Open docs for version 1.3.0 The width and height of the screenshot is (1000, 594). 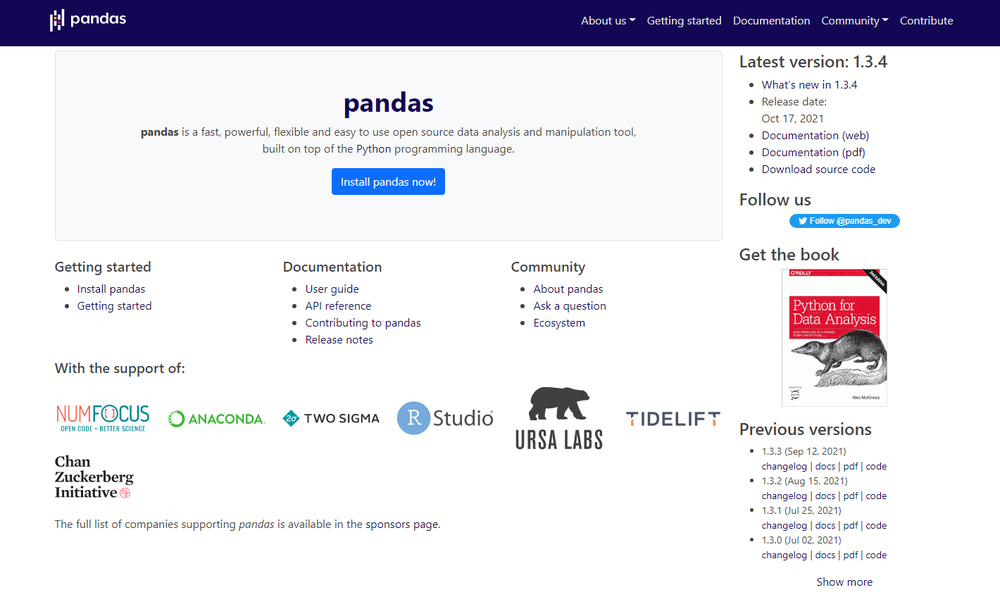point(825,555)
